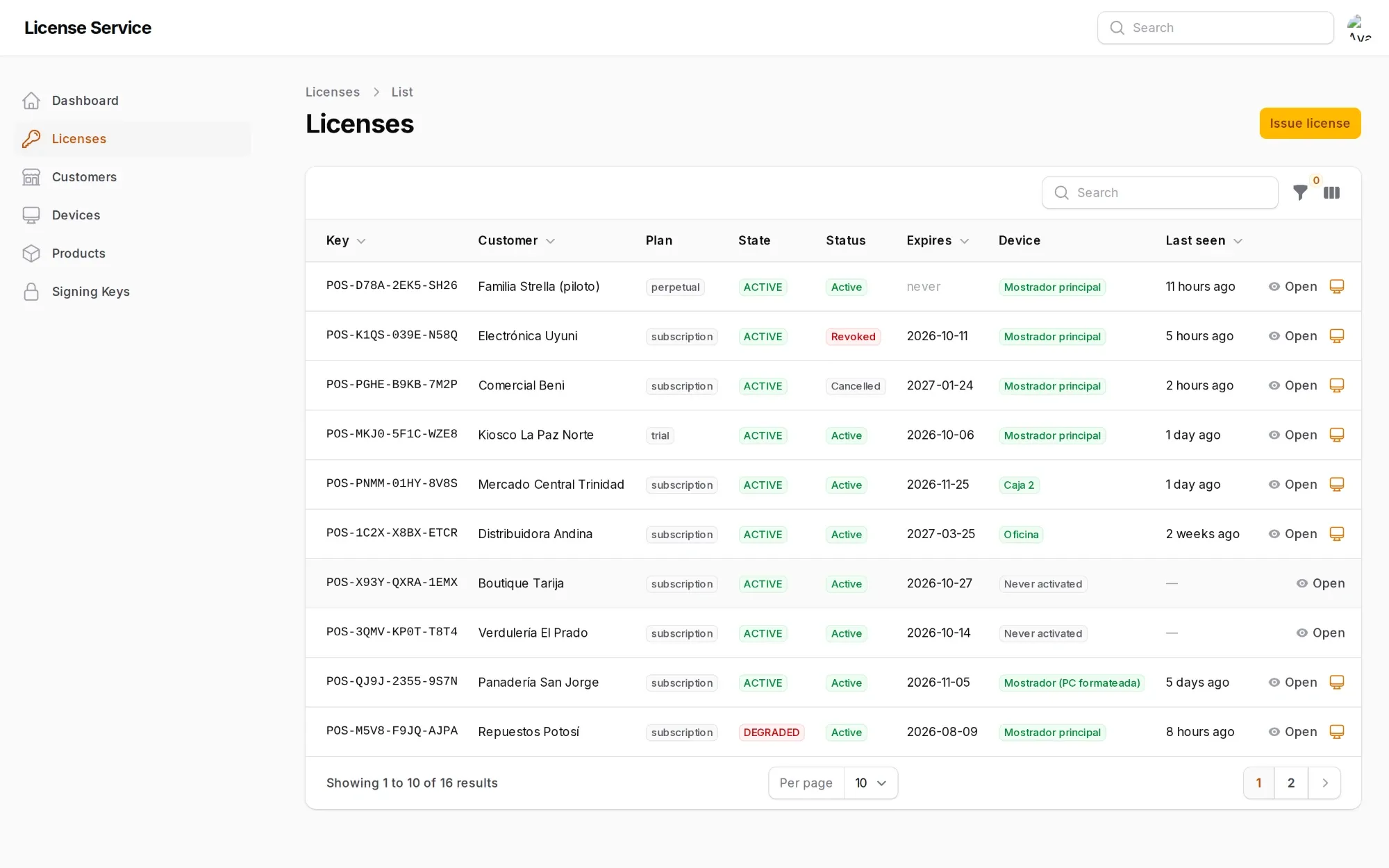Click the Issue license button
This screenshot has width=1389, height=868.
pos(1310,123)
